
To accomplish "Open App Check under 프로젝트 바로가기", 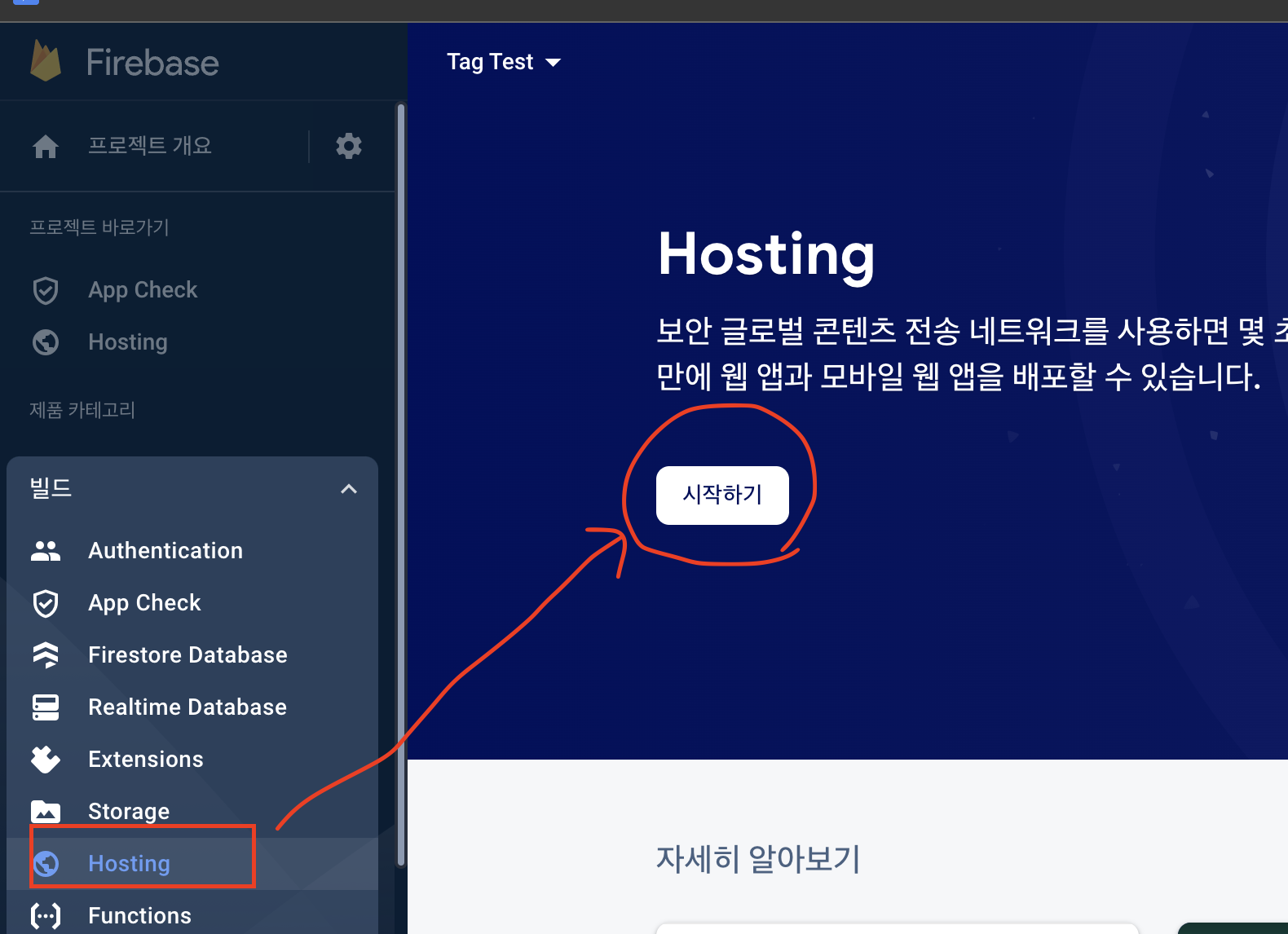I will click(x=143, y=290).
